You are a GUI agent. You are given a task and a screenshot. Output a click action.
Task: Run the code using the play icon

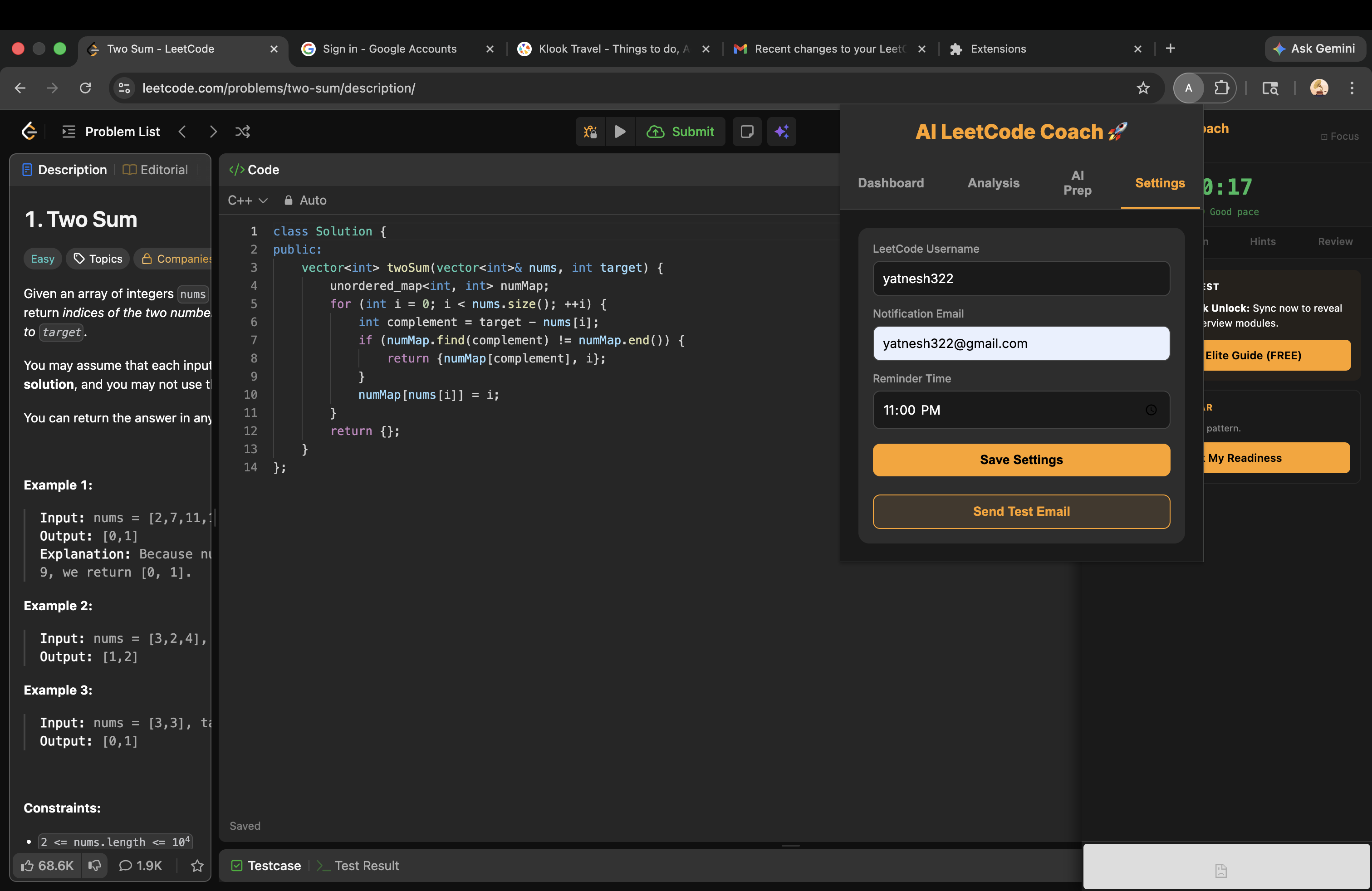[620, 132]
